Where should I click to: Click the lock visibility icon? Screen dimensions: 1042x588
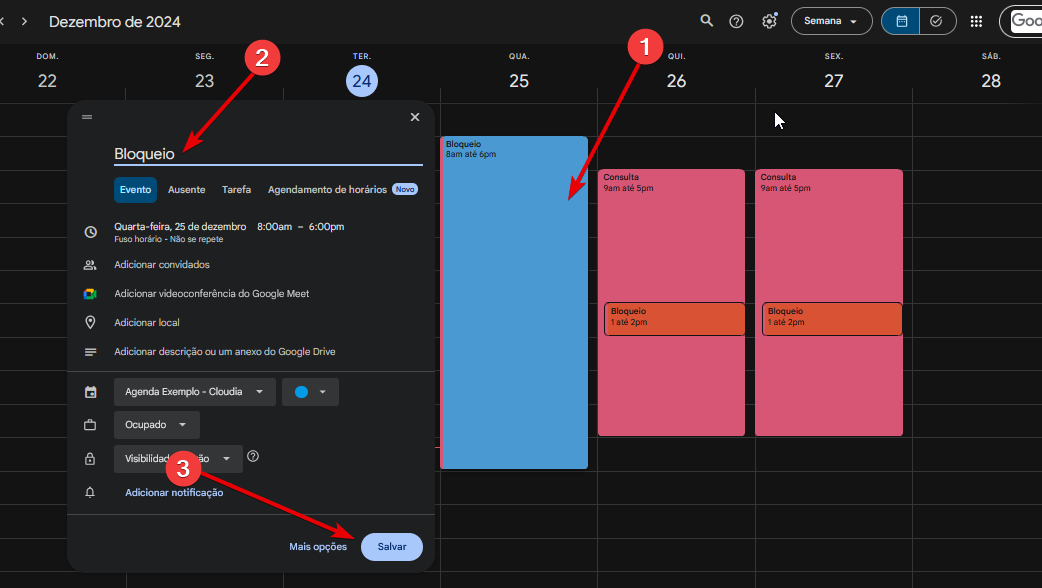pyautogui.click(x=90, y=458)
